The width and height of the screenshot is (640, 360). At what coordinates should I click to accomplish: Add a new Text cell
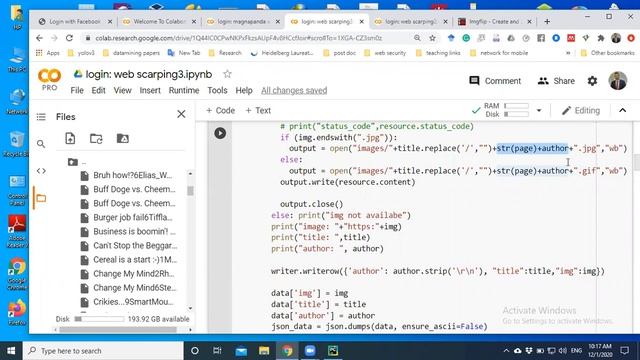(258, 110)
